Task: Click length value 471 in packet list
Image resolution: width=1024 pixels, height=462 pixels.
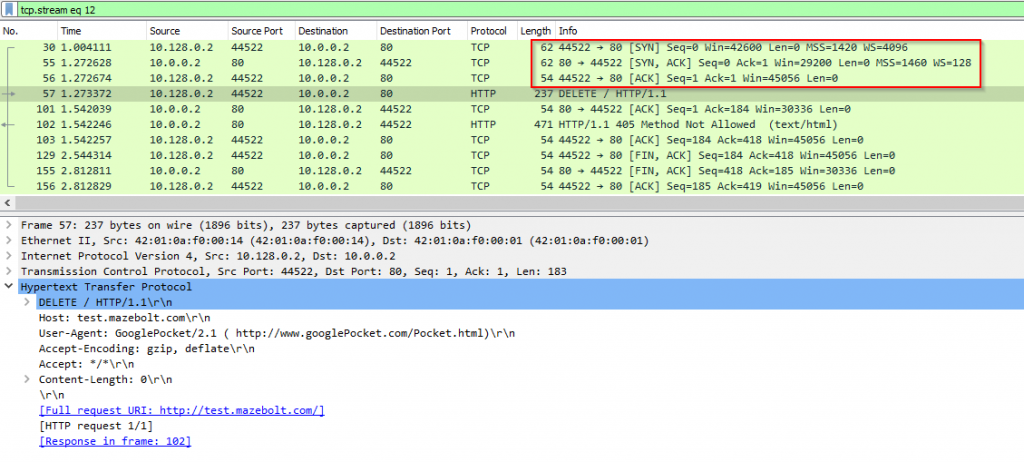Action: (x=542, y=124)
